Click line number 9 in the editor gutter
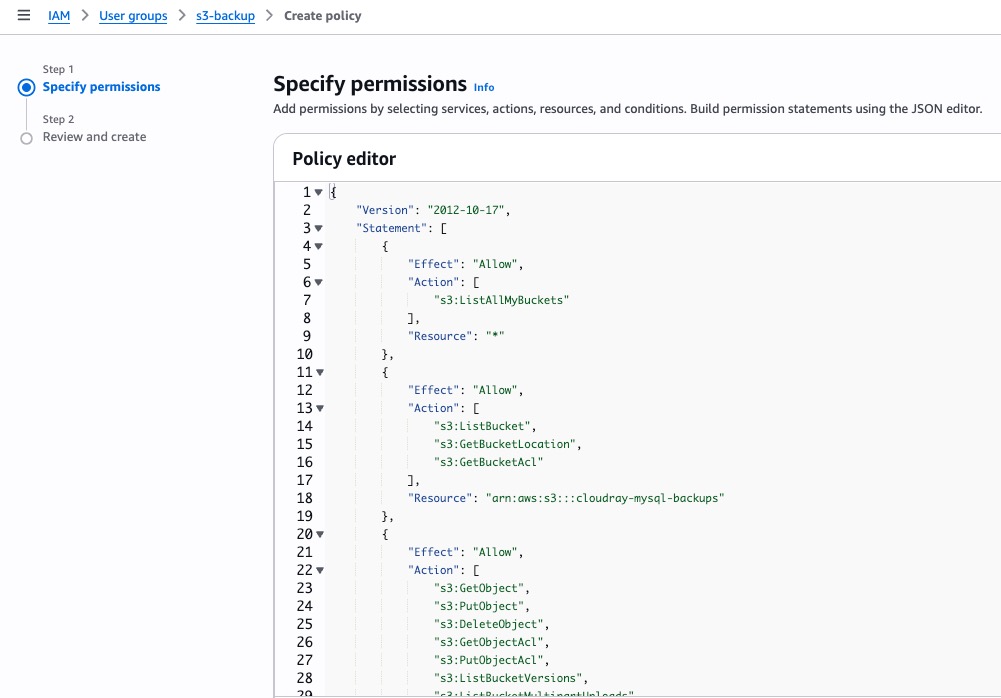1001x698 pixels. coord(305,335)
